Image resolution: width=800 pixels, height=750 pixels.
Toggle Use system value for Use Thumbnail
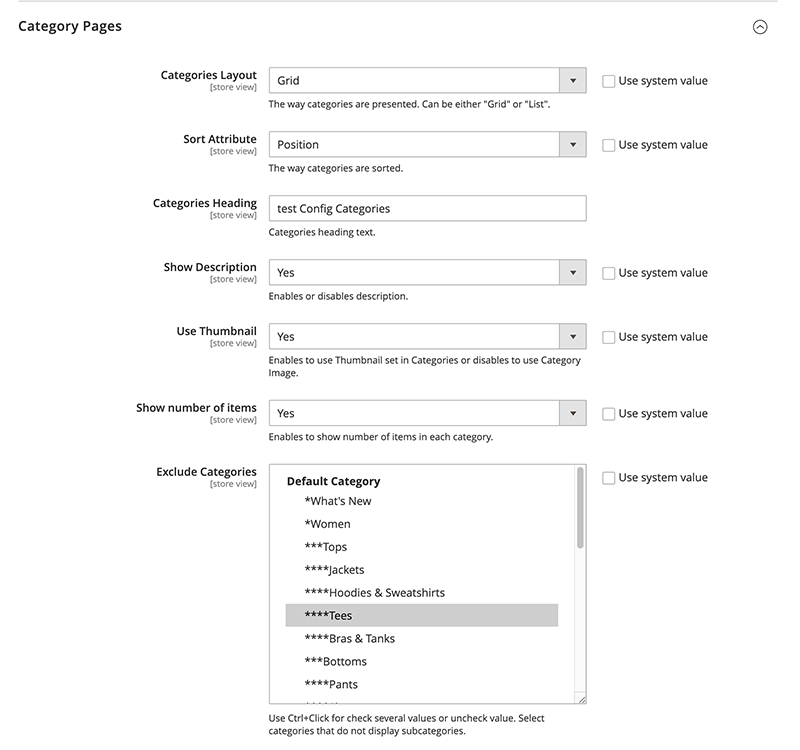pyautogui.click(x=609, y=337)
